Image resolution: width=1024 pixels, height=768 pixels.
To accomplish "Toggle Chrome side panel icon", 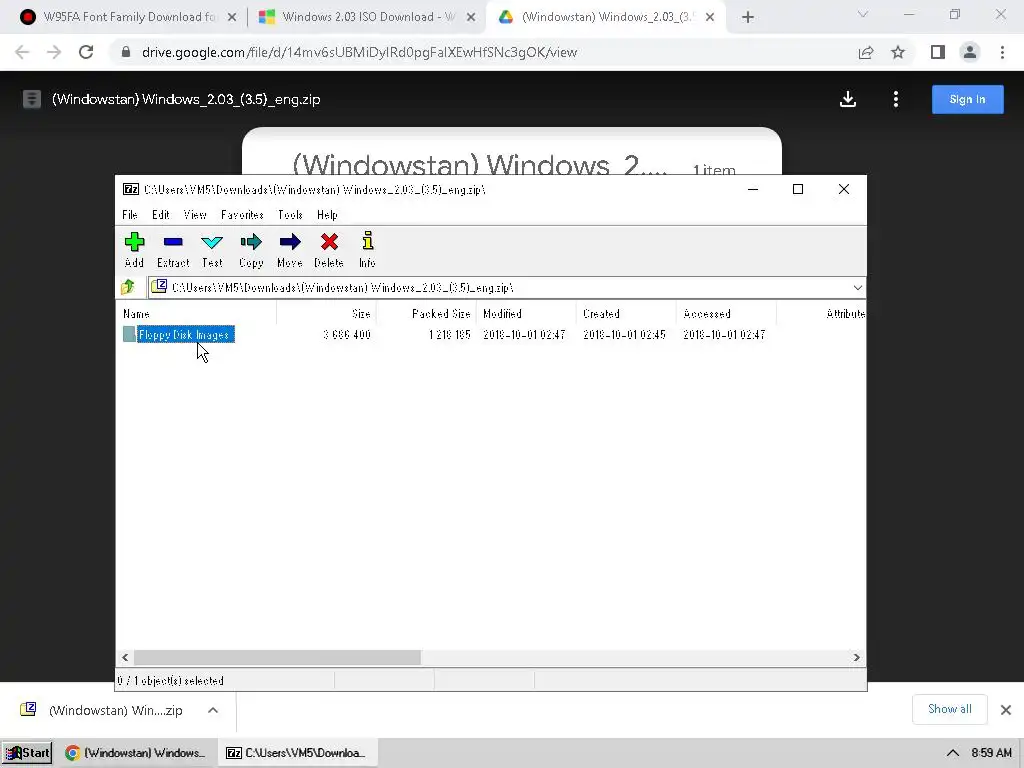I will (x=938, y=52).
